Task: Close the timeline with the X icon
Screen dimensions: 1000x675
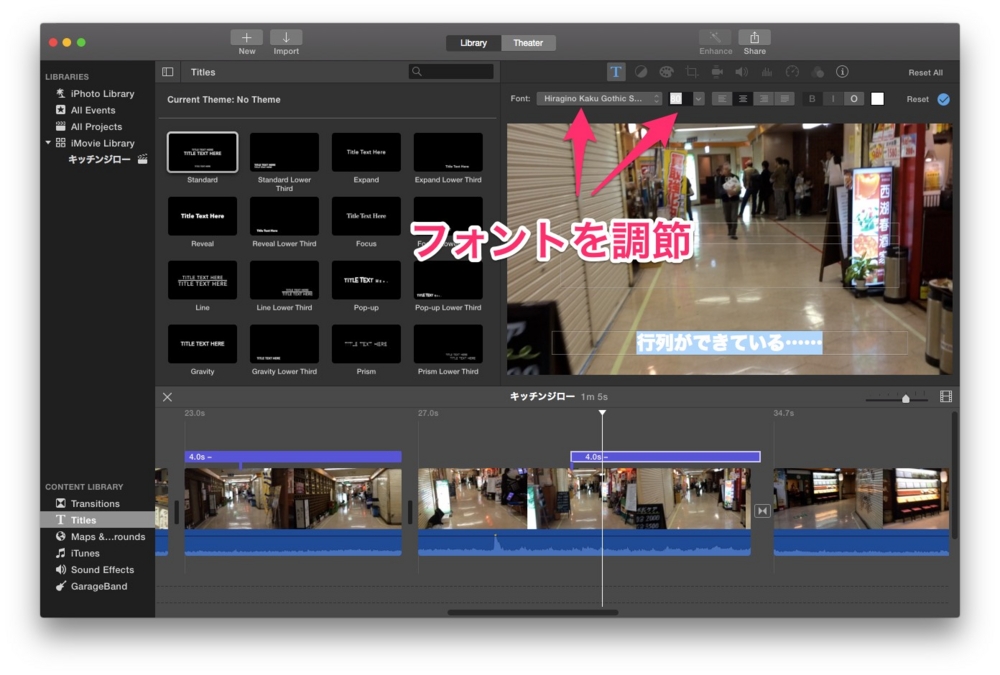Action: point(167,397)
